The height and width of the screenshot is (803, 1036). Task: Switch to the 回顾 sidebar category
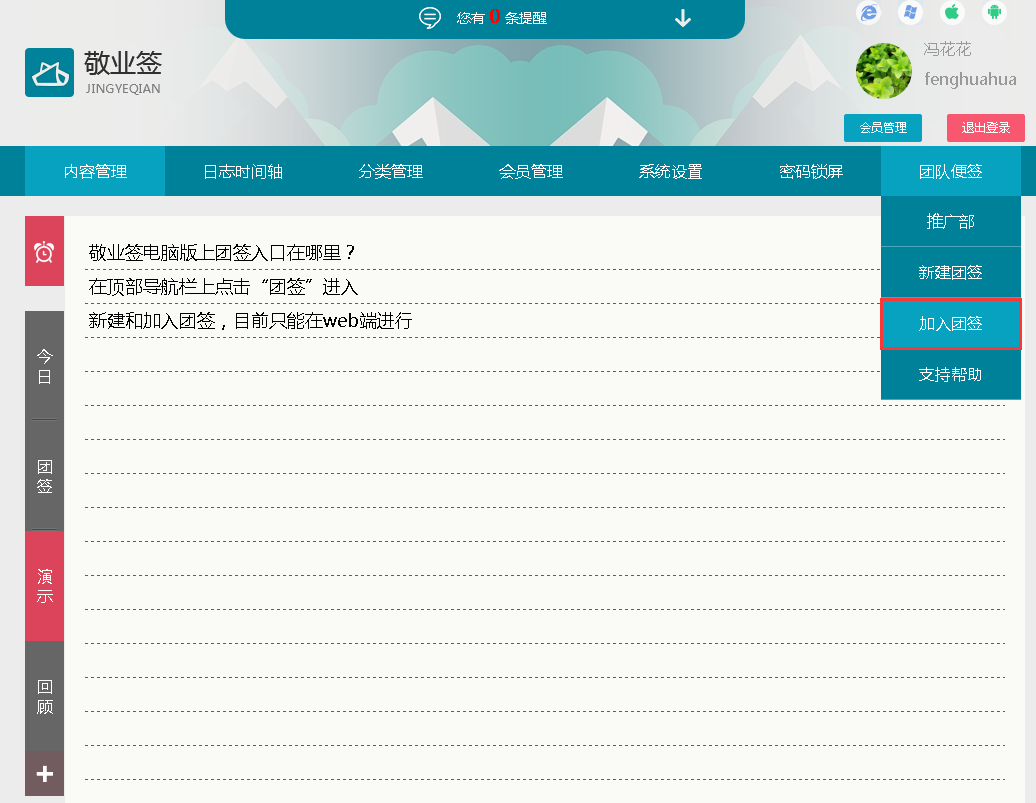44,696
